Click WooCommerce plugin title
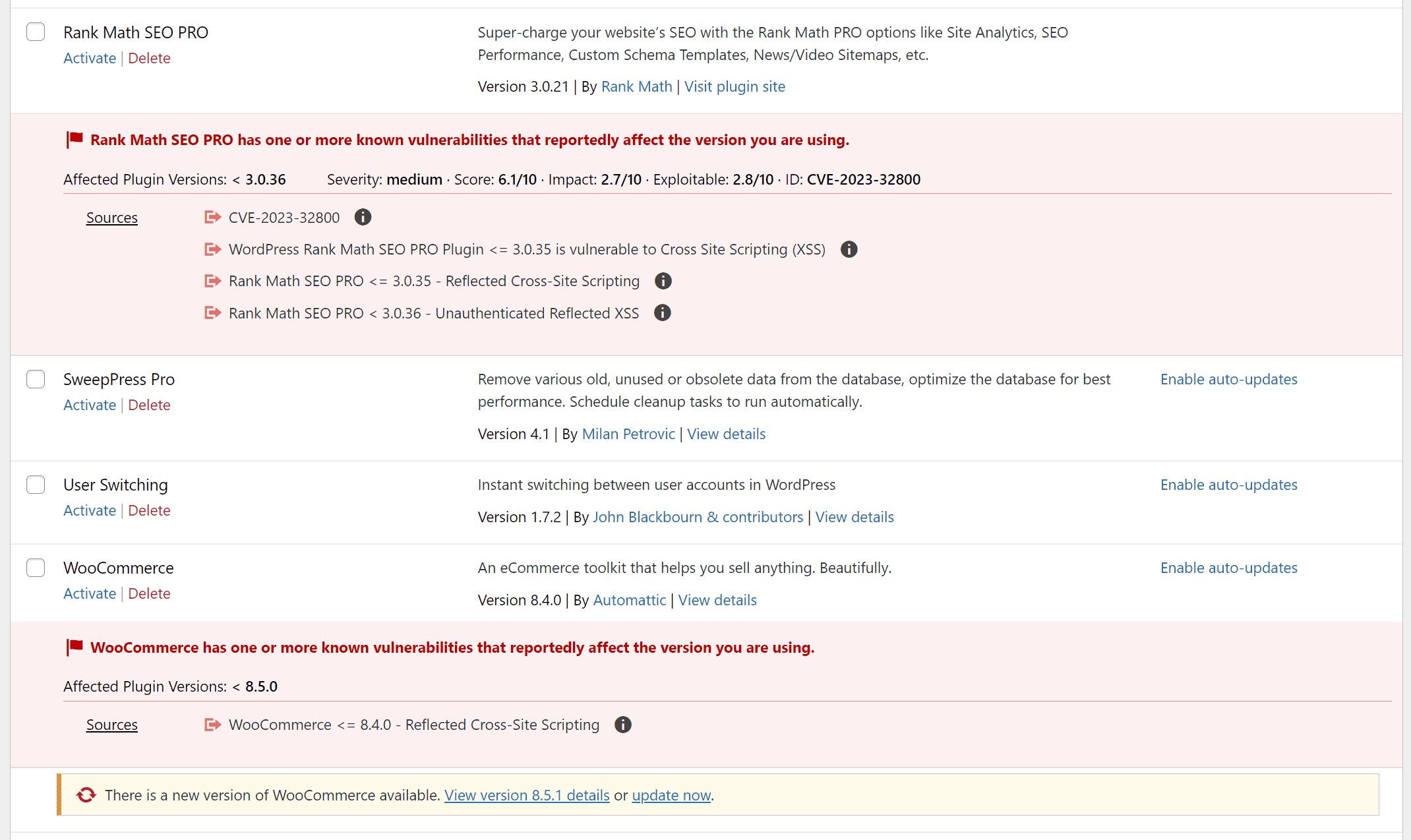The image size is (1411, 840). [119, 568]
